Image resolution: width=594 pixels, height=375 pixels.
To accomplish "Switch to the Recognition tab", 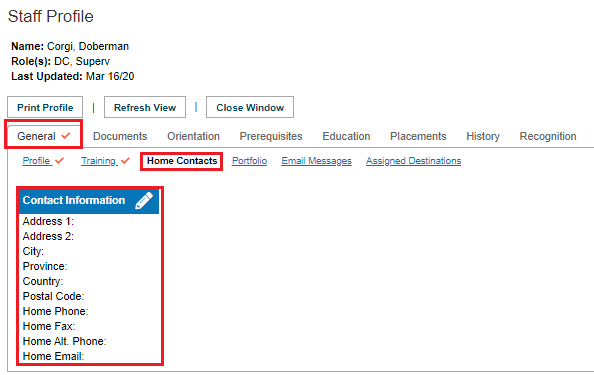I will 548,136.
